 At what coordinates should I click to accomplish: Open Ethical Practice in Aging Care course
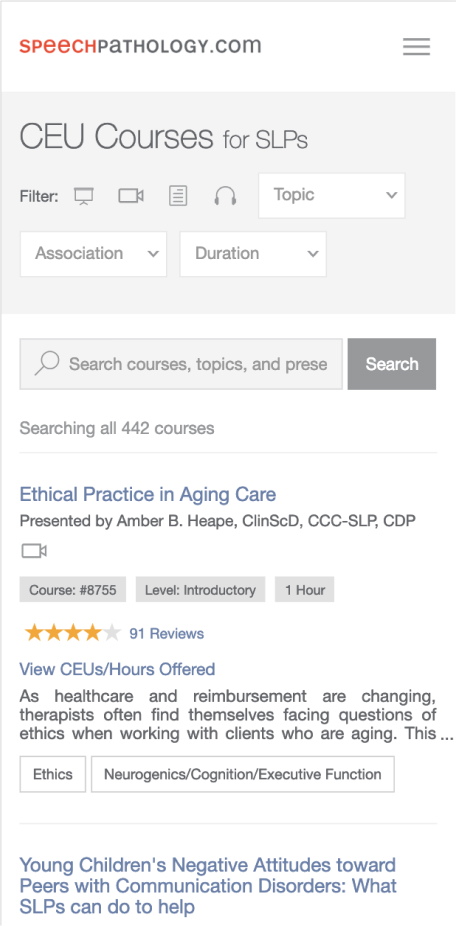pos(148,494)
